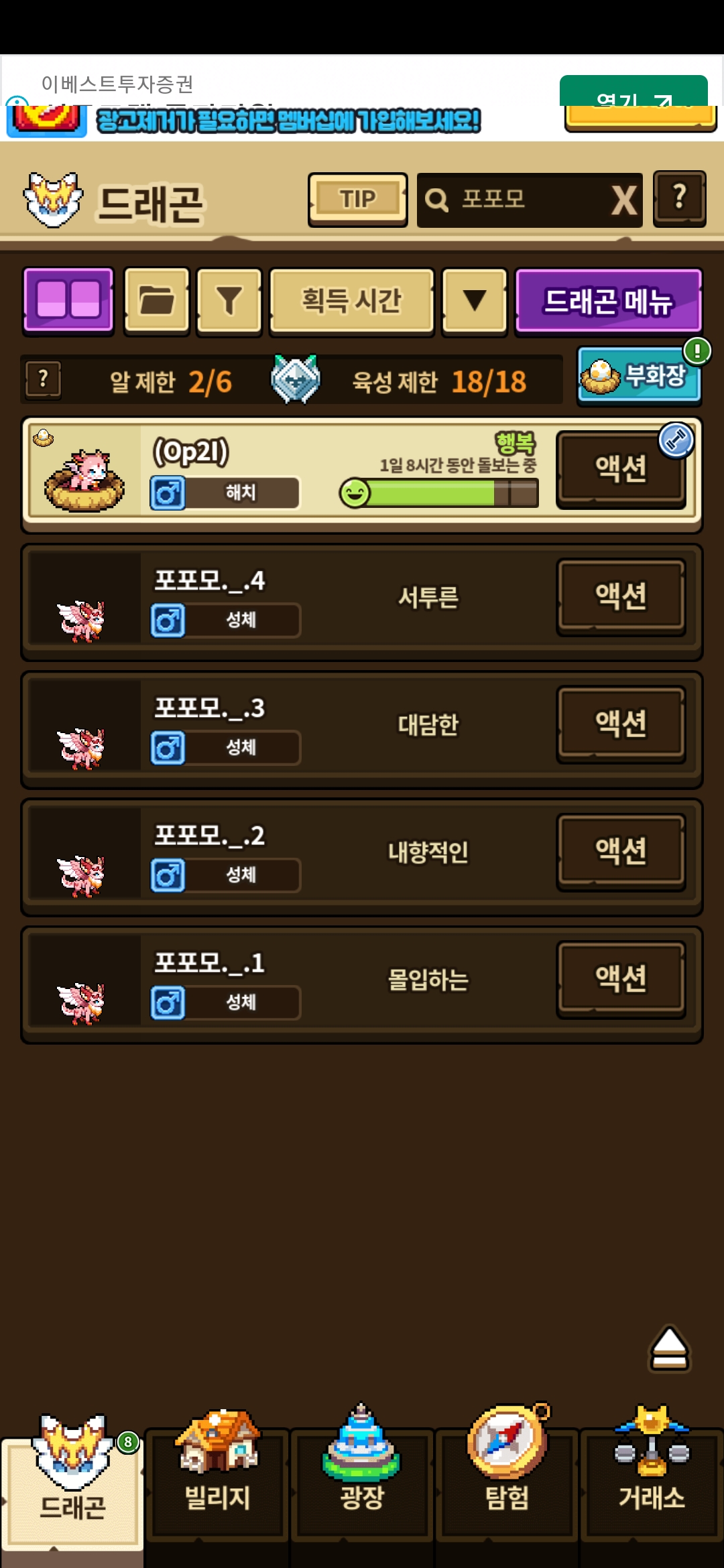Open the egg limit question mark info

43,379
